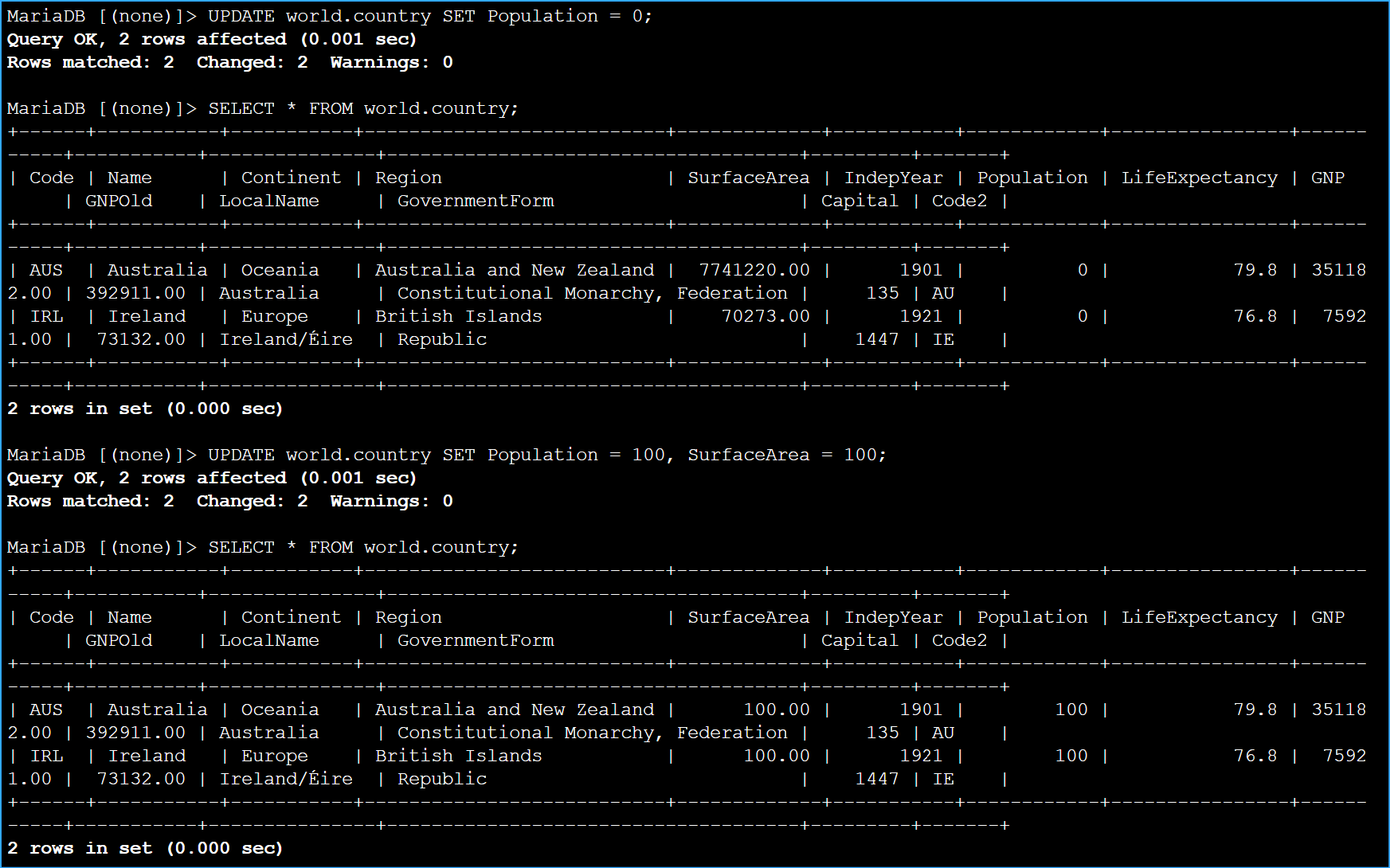The width and height of the screenshot is (1390, 868).
Task: Click Population column header in the second table
Action: (1032, 617)
